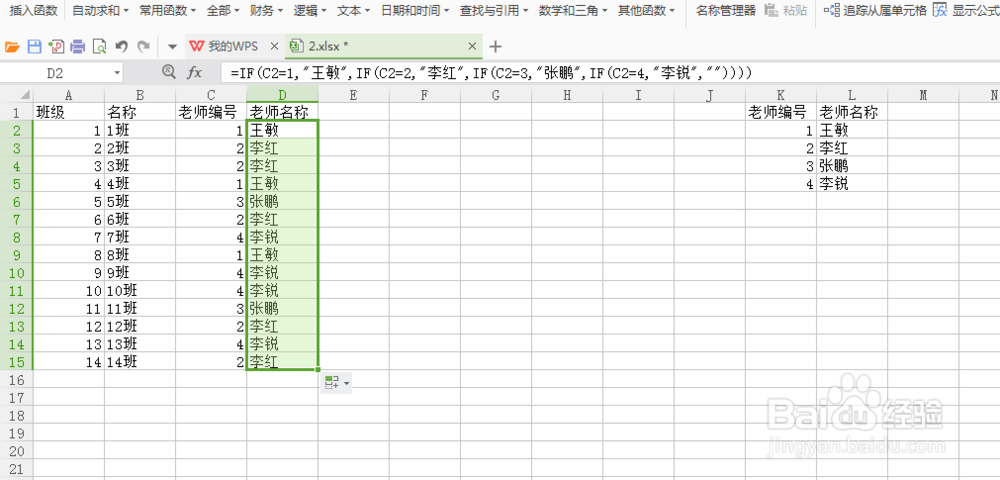Close the 我的WPS tab

click(x=274, y=46)
